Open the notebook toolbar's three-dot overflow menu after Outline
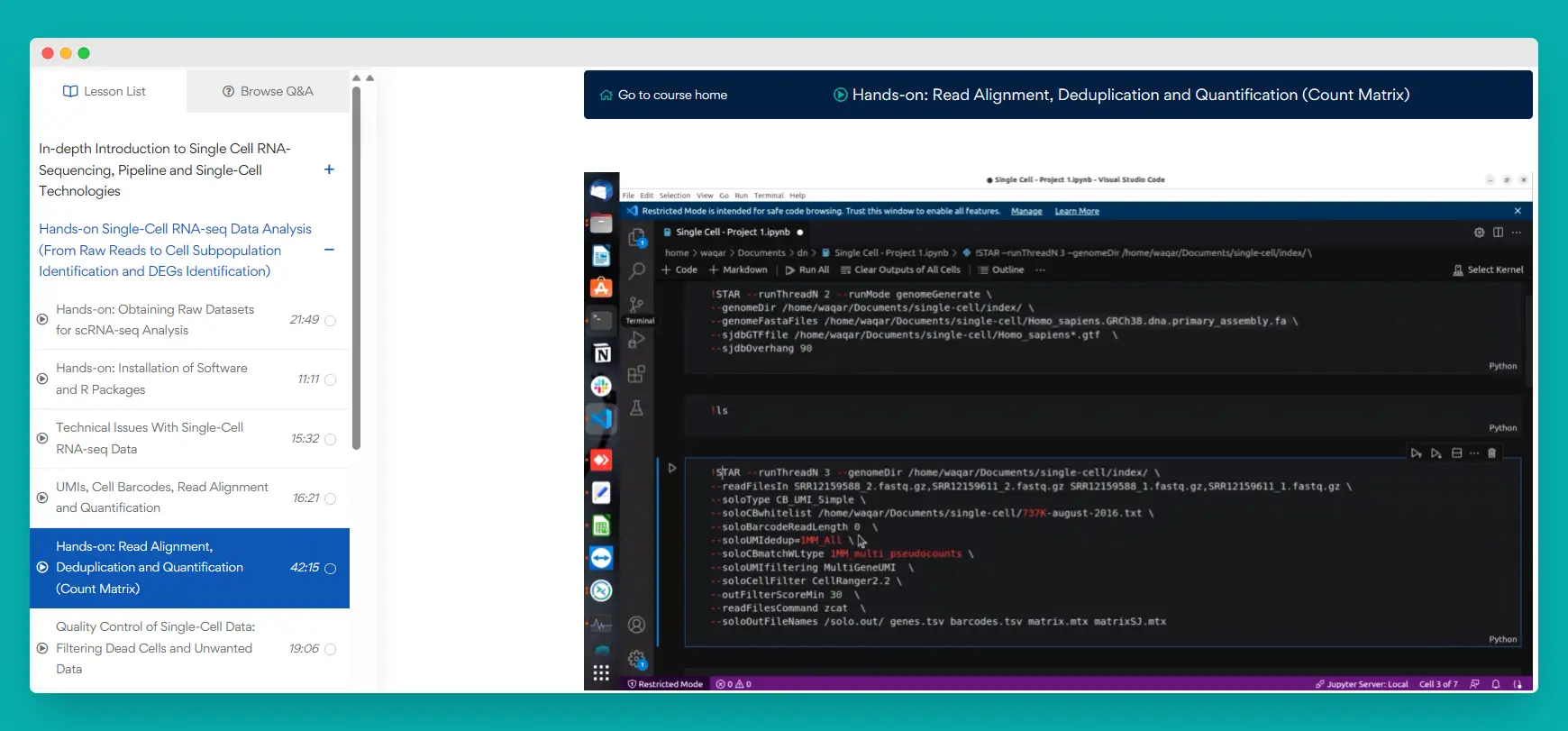Screen dimensions: 1568x731 (x=1040, y=270)
